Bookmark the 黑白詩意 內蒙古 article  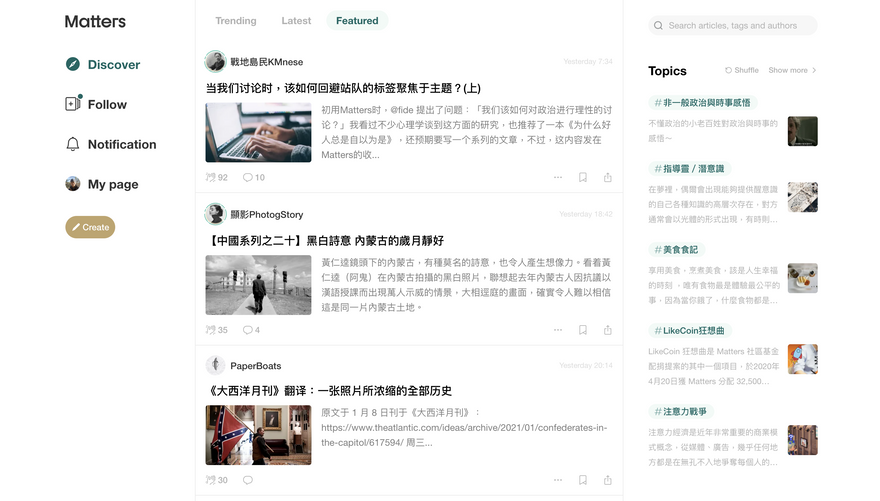(583, 330)
